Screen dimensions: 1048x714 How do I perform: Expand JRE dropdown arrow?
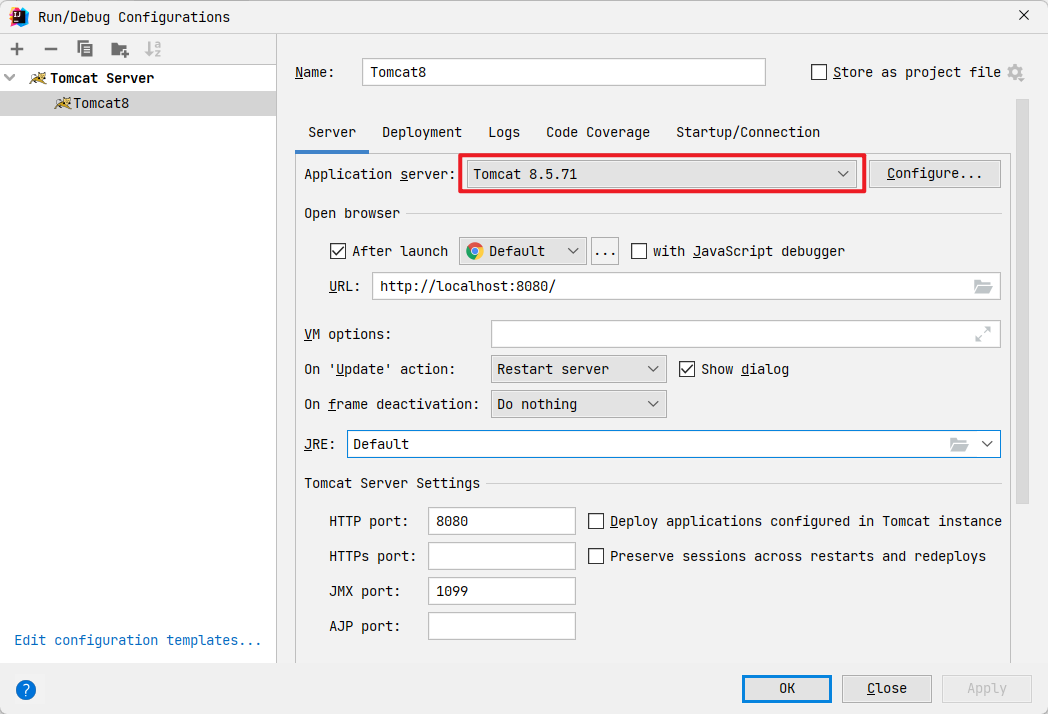click(987, 445)
